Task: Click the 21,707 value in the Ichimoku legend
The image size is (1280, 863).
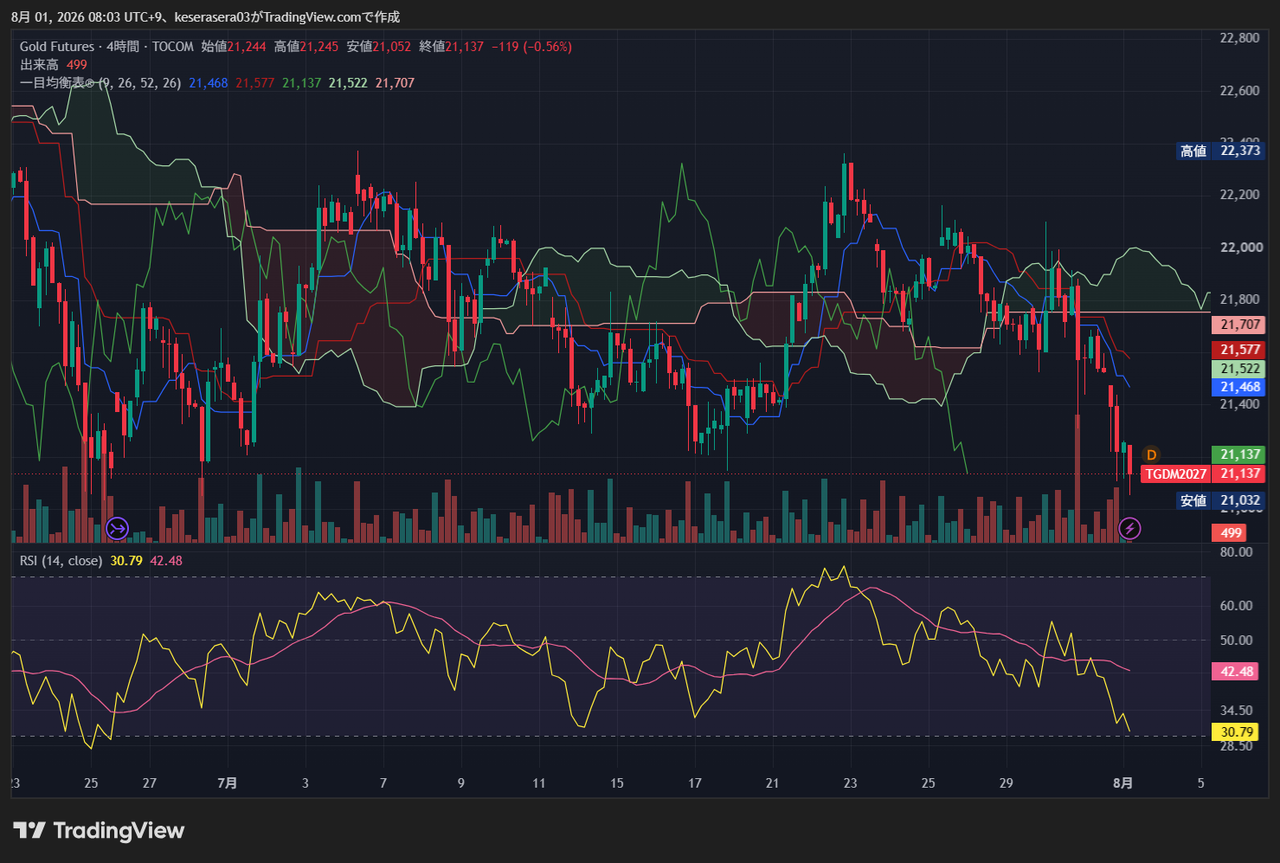Action: [395, 83]
